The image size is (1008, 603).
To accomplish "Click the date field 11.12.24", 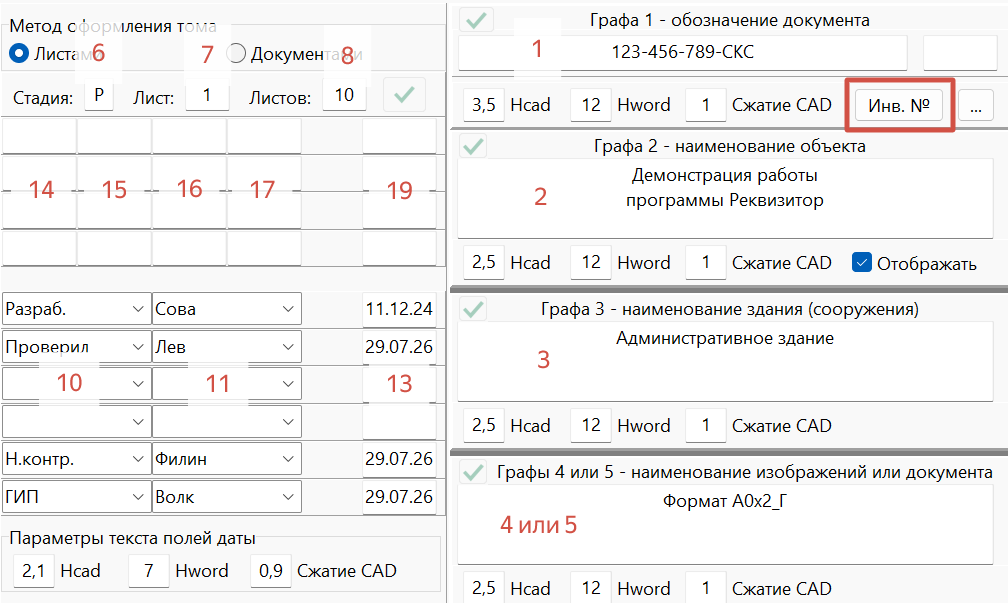I will coord(399,309).
